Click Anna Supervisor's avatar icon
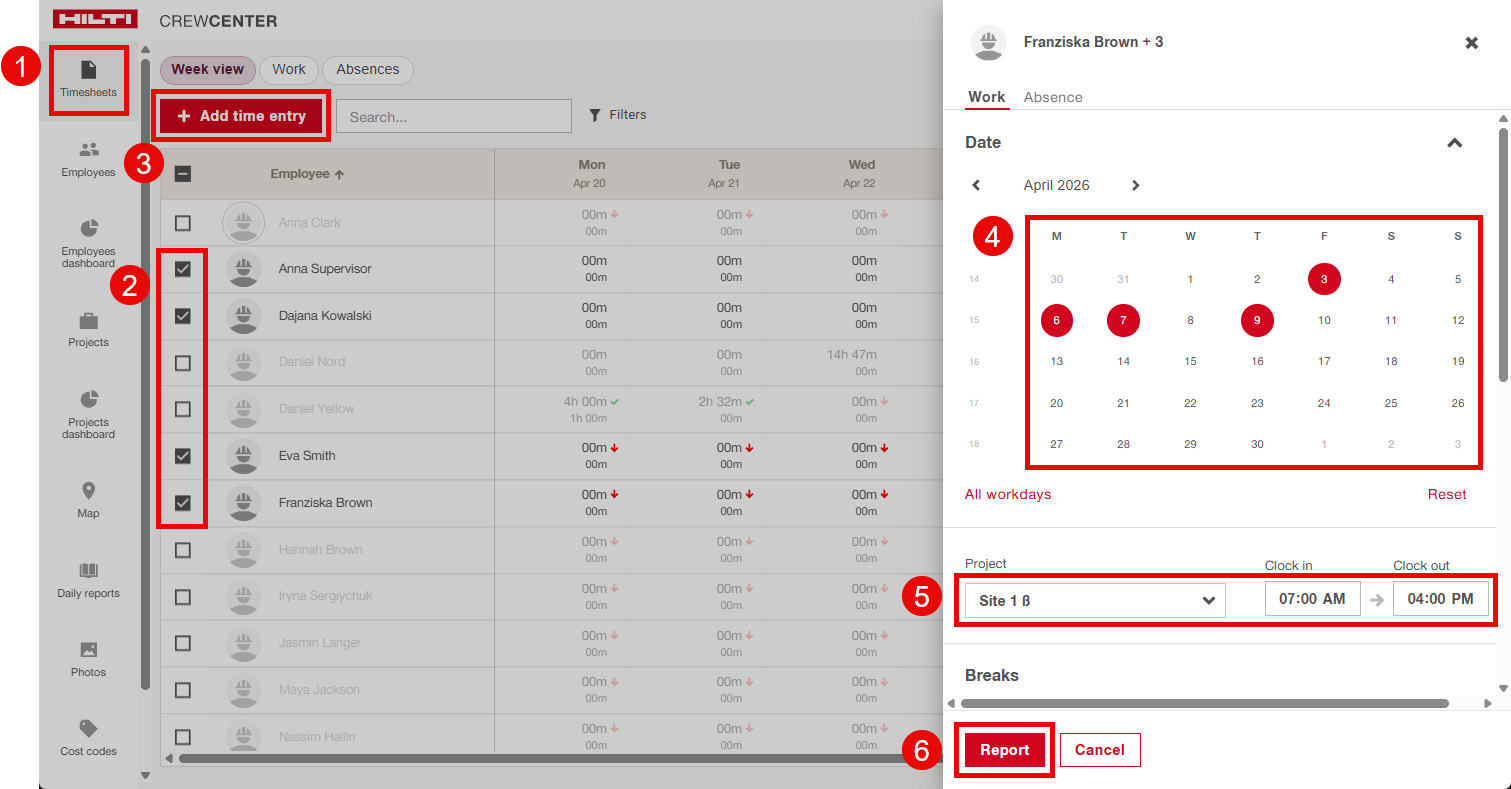Viewport: 1511px width, 789px height. (x=243, y=269)
